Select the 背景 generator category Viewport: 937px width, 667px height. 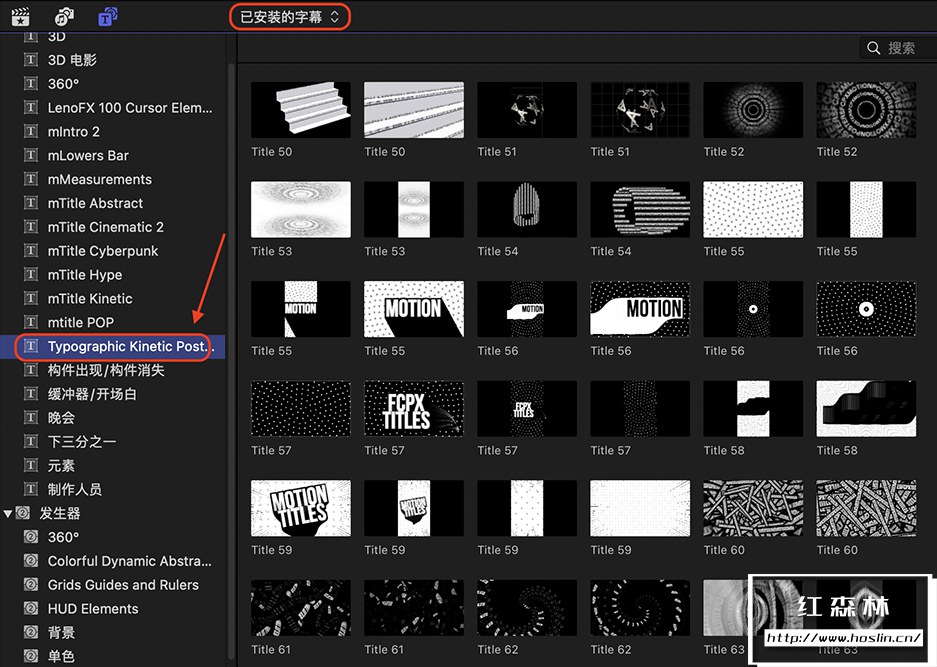click(114, 633)
